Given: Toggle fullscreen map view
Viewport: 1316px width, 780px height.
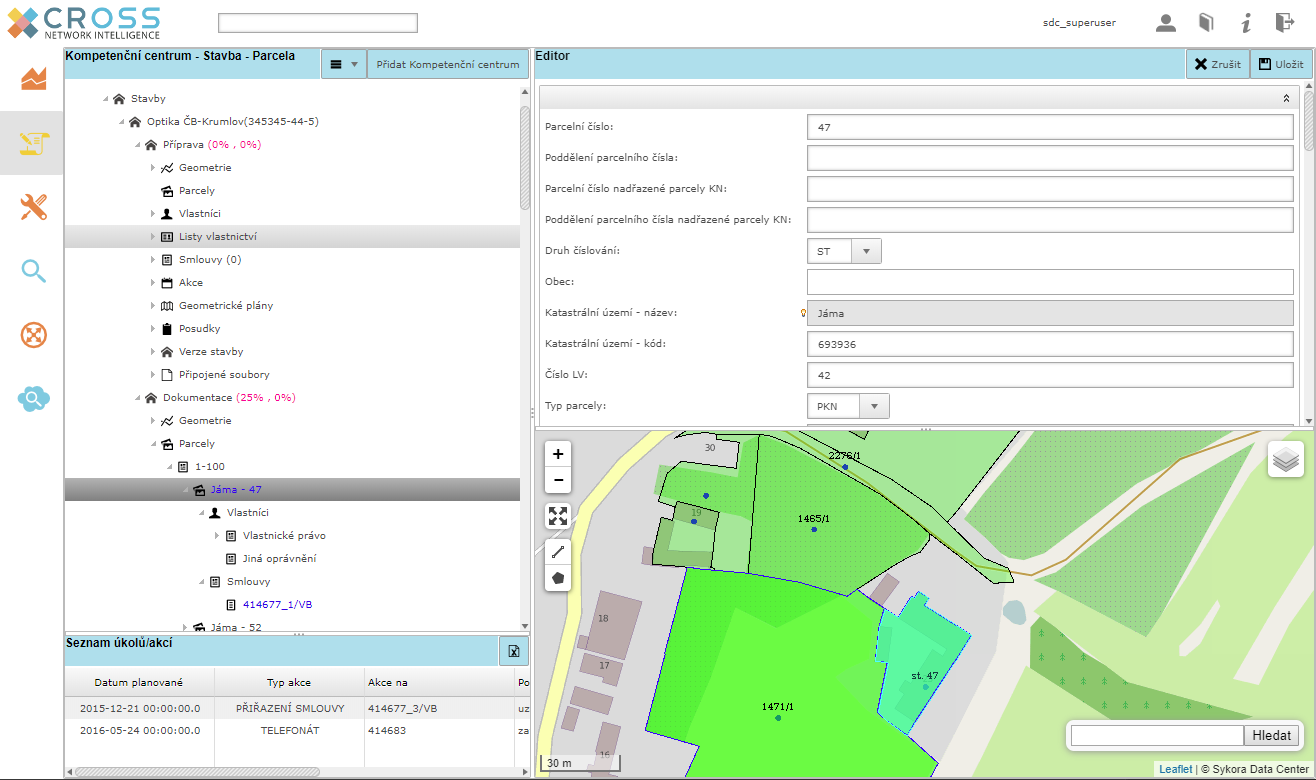Looking at the screenshot, I should coord(558,516).
